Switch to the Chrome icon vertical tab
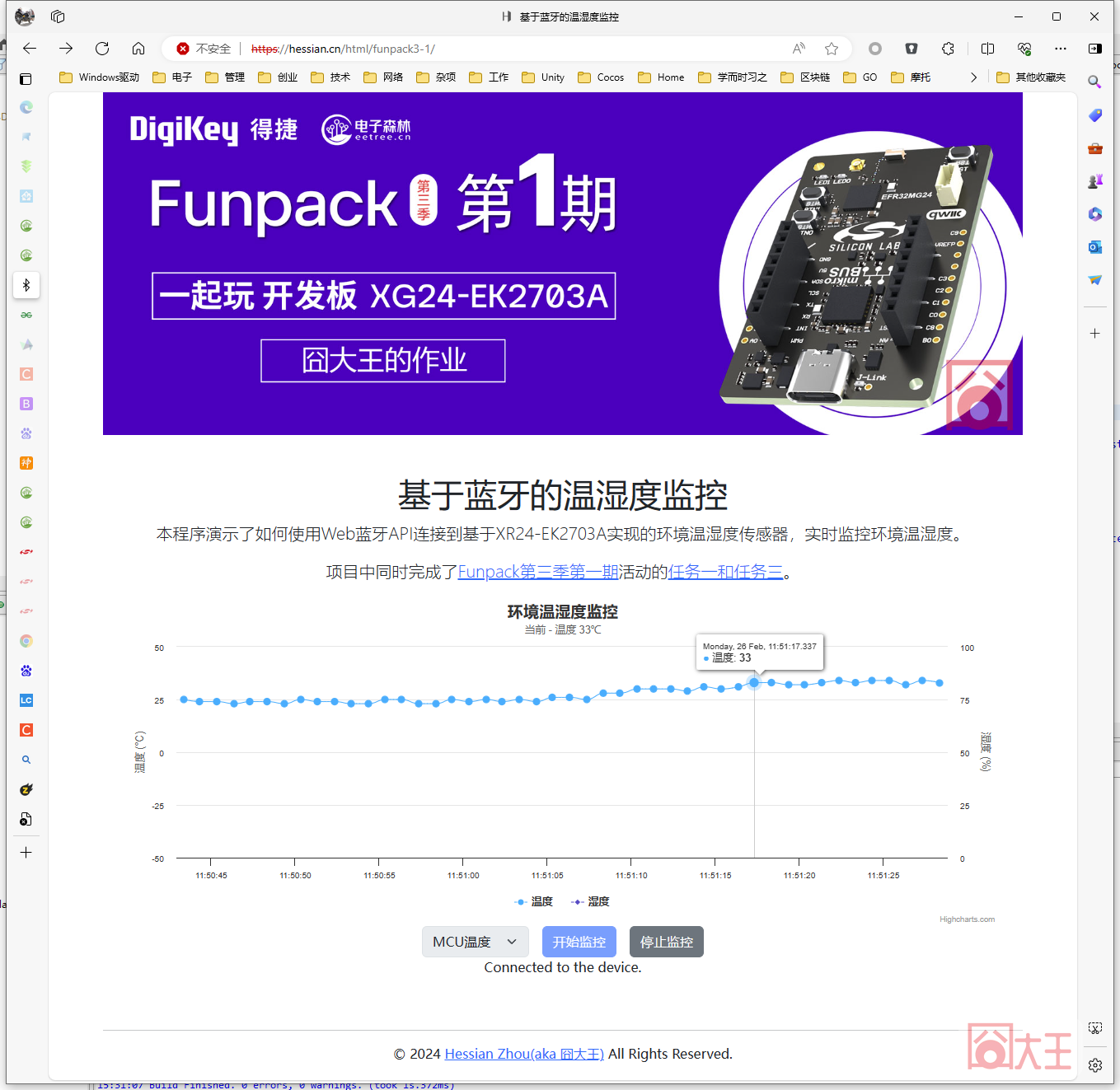 [x=26, y=641]
